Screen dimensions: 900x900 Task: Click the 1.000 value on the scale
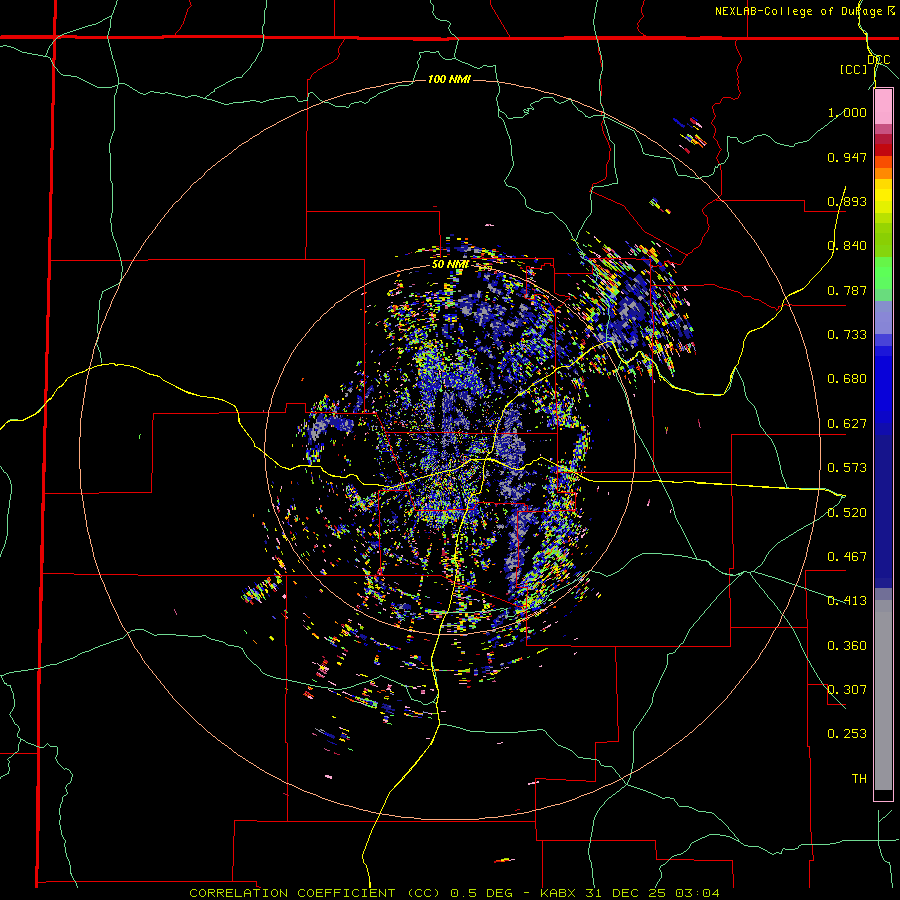(x=847, y=112)
